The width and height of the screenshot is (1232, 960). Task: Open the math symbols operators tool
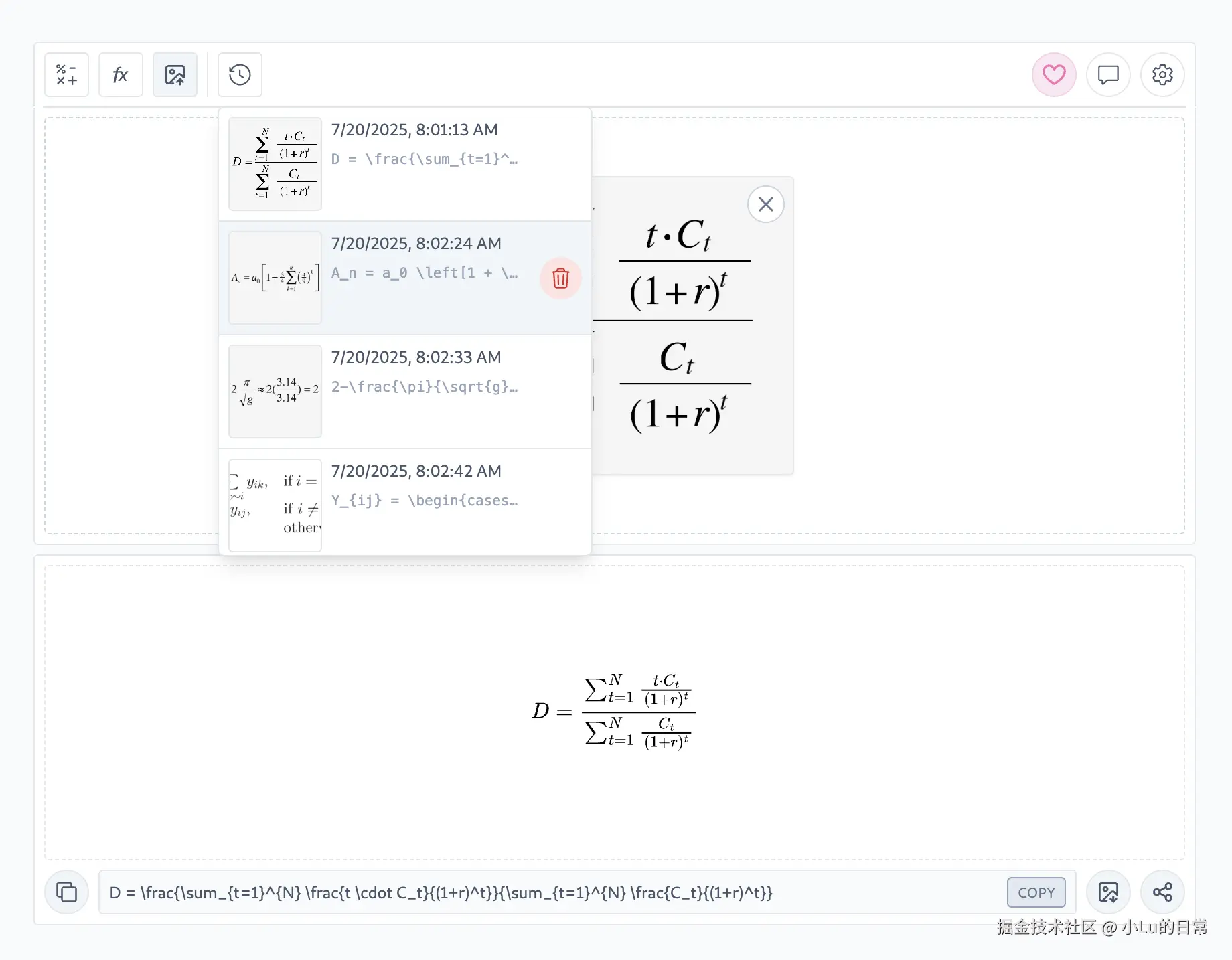pos(66,75)
